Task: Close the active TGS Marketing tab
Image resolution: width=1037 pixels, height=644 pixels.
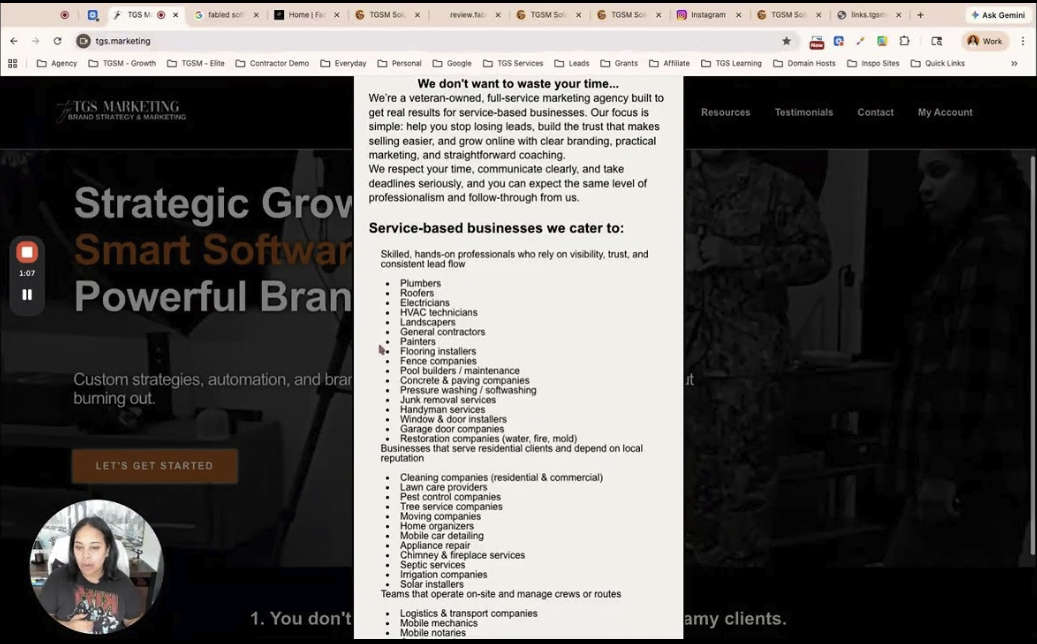Action: click(175, 15)
